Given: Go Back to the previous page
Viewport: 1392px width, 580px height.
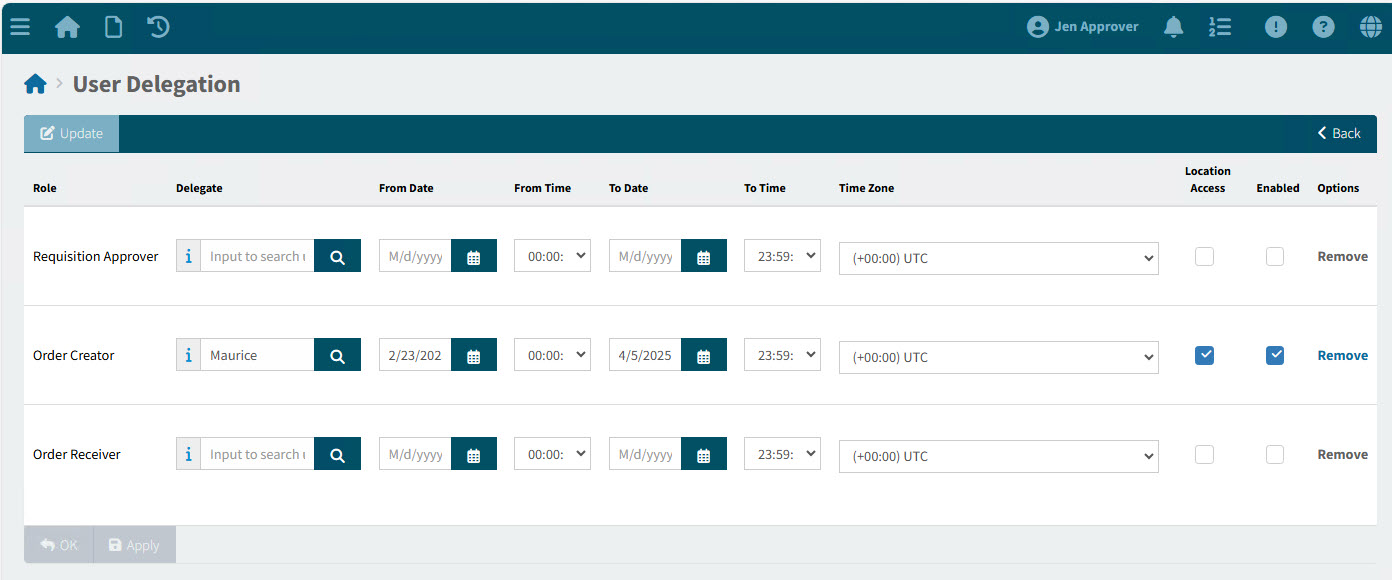Looking at the screenshot, I should pyautogui.click(x=1338, y=134).
